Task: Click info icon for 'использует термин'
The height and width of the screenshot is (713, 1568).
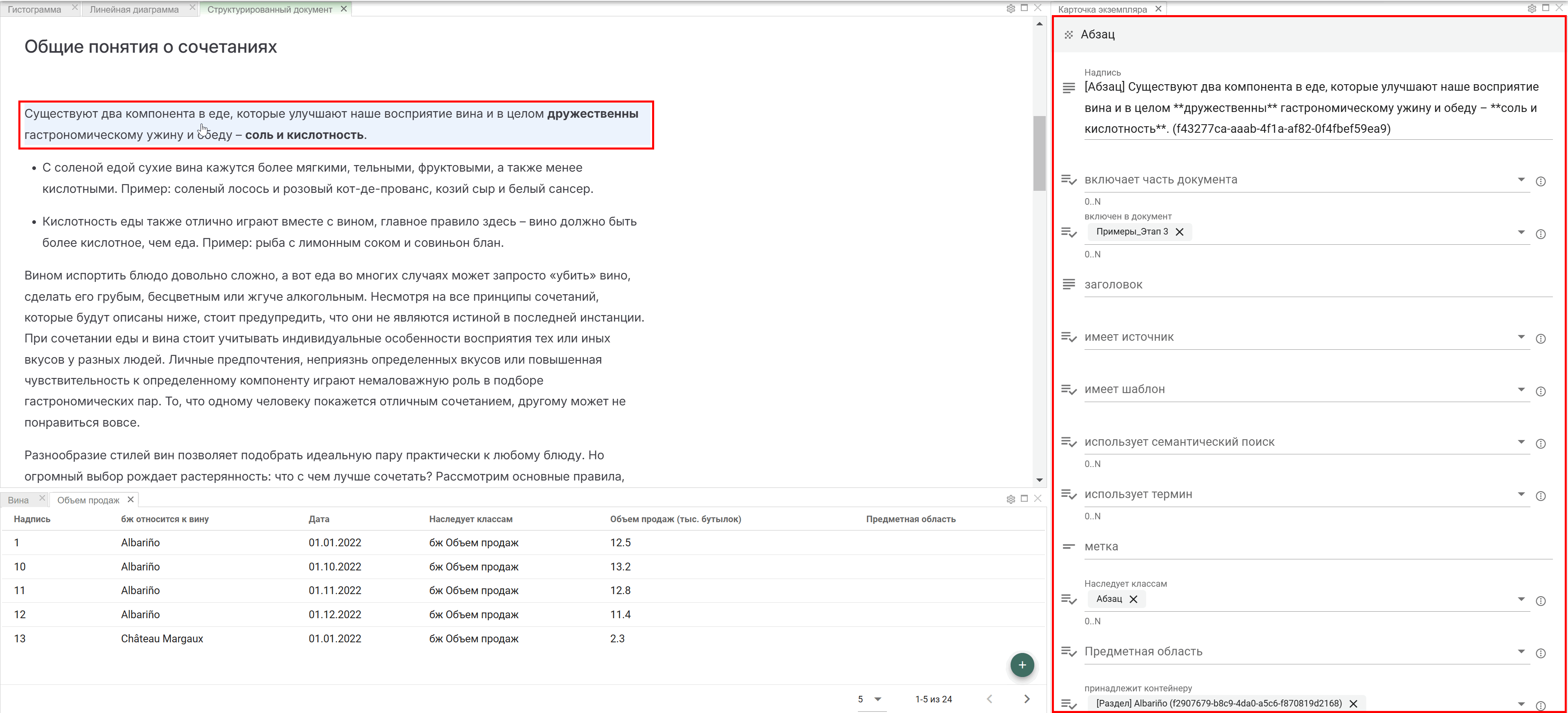Action: (x=1541, y=496)
